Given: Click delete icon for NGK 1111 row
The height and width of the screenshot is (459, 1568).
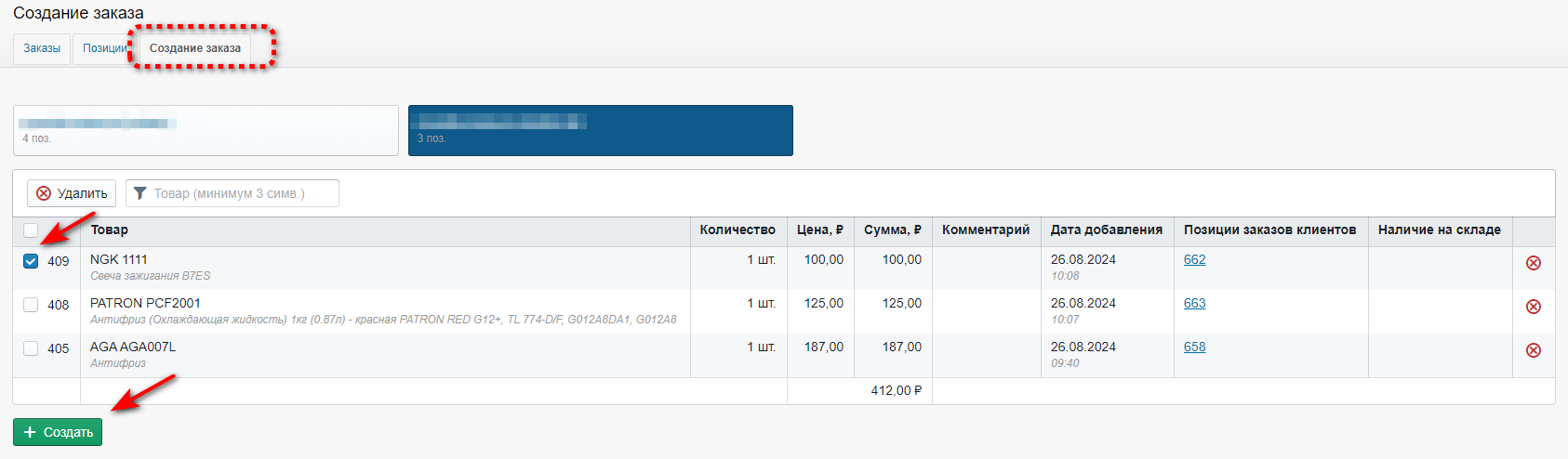Looking at the screenshot, I should point(1534,263).
